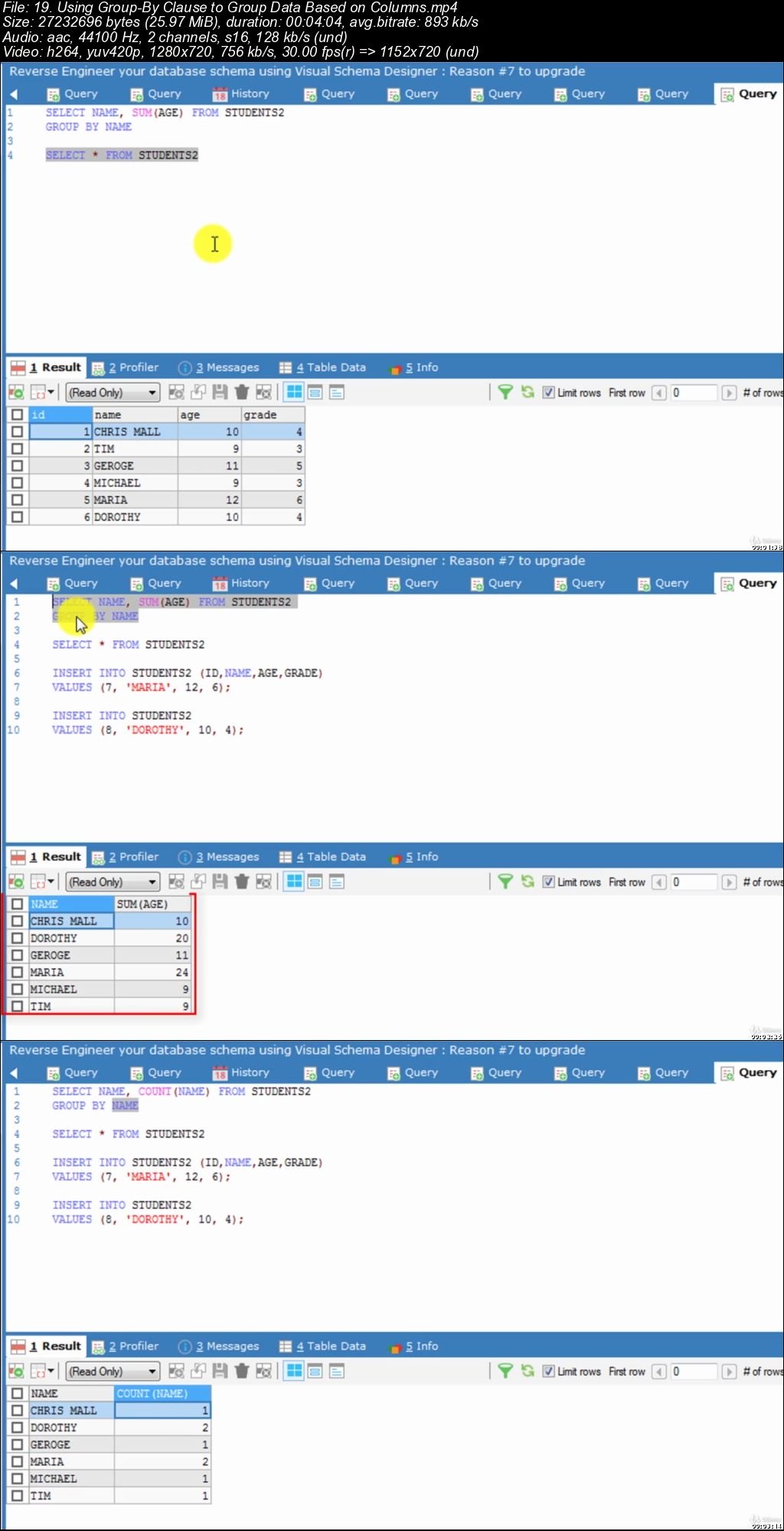
Task: Click the Reason #7 upgrade banner in the COUNT(NAME) frame
Action: (297, 1050)
